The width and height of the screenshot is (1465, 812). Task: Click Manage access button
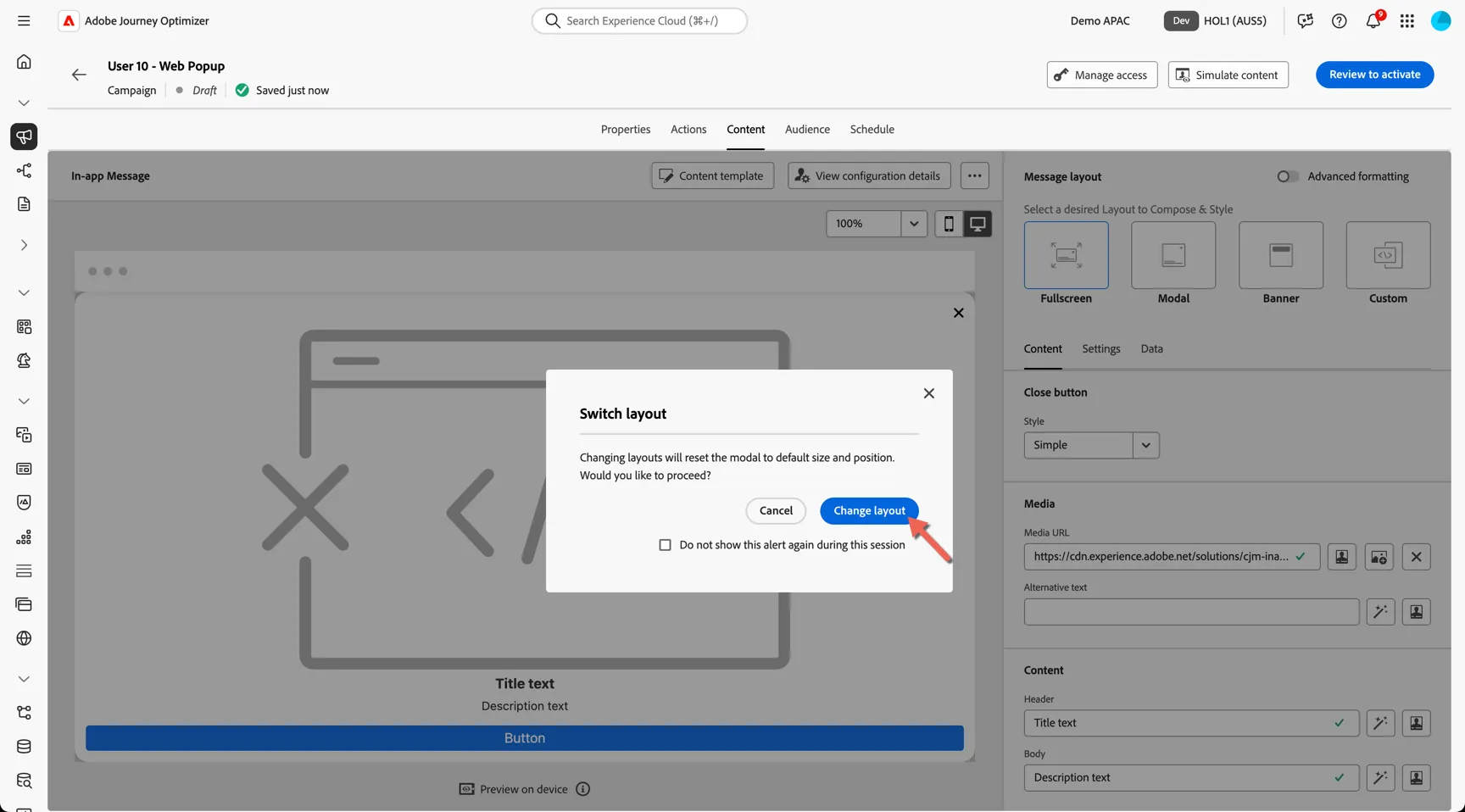(x=1102, y=75)
